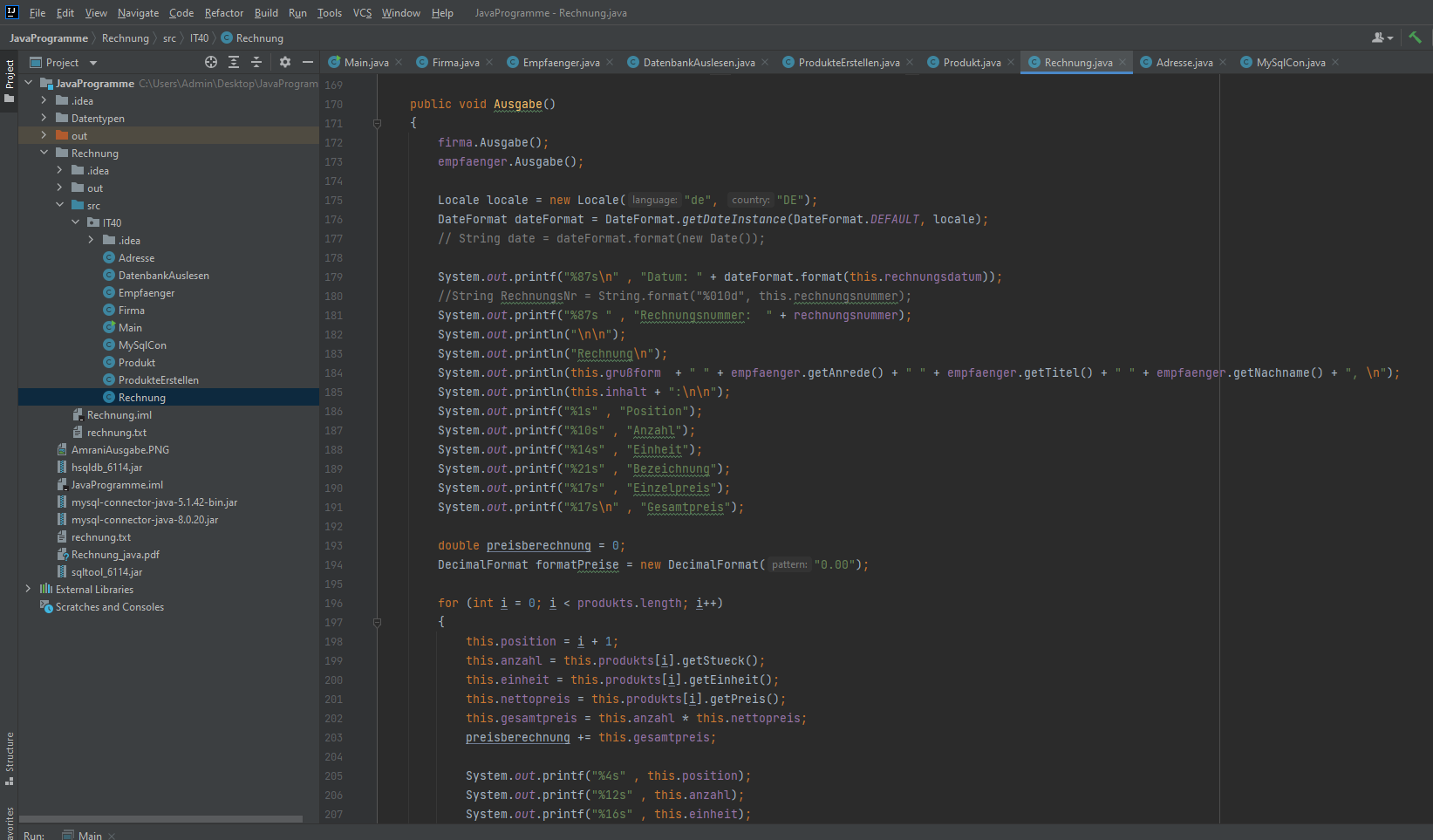Expand the Datentypen folder
The width and height of the screenshot is (1433, 840).
tap(44, 118)
